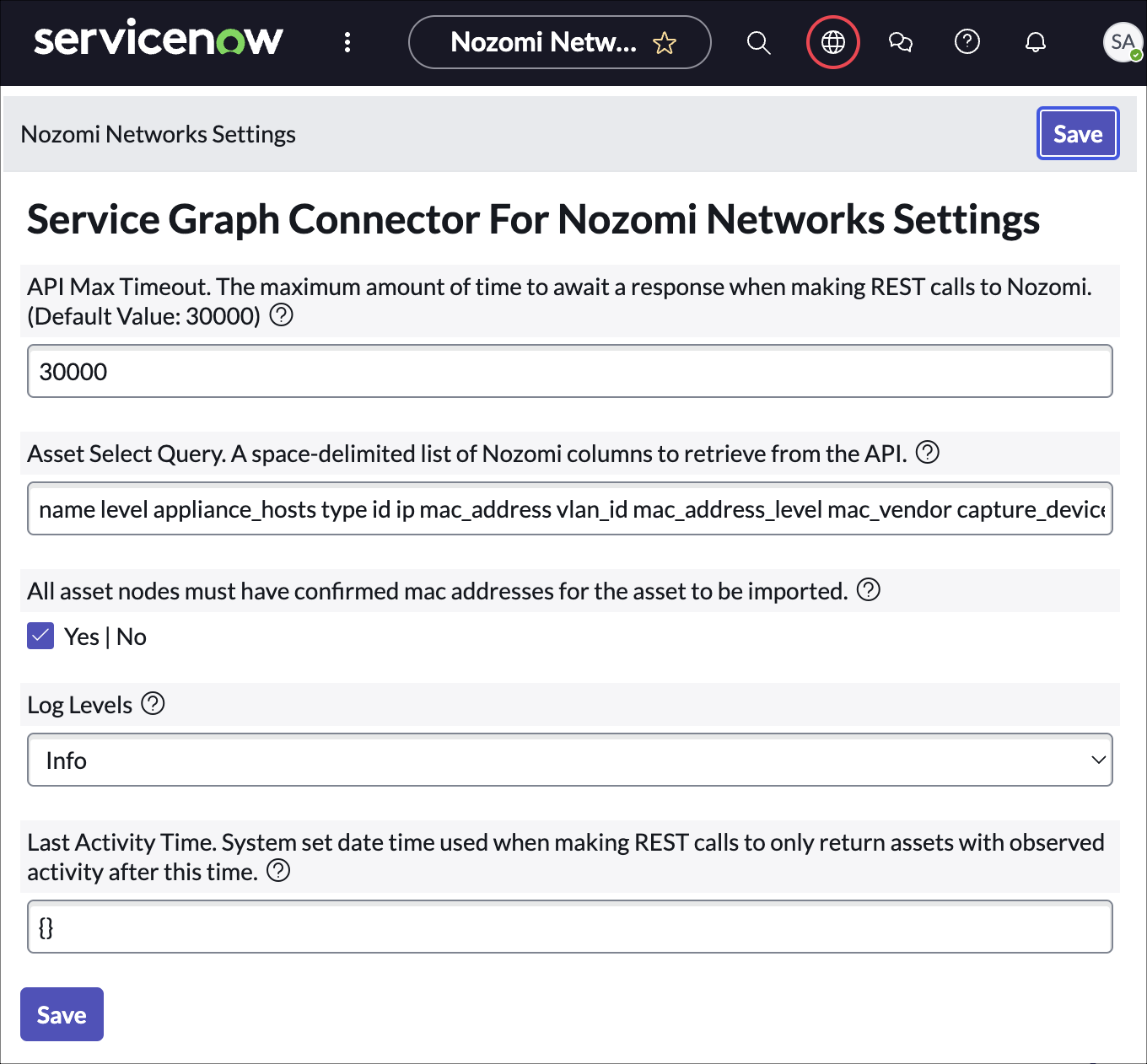Favorite page with the star icon

665,42
